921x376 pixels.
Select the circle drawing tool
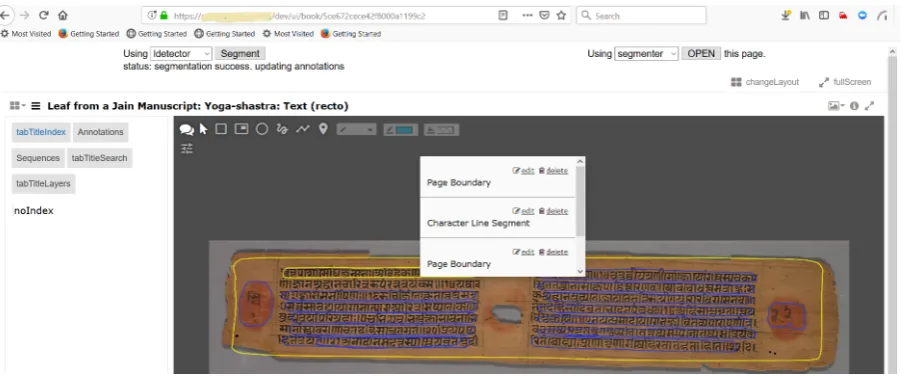coord(262,129)
